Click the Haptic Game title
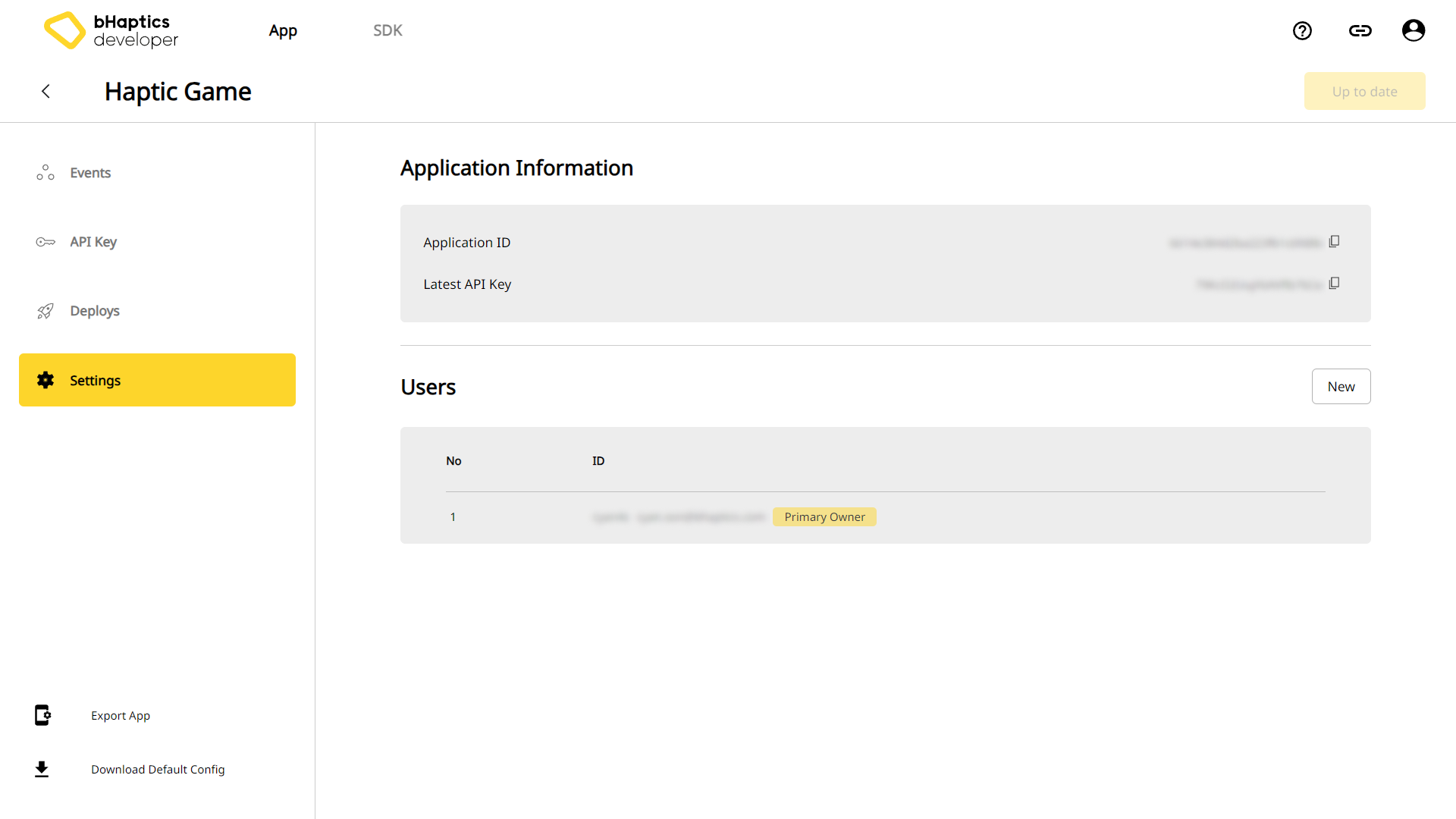Image resolution: width=1456 pixels, height=819 pixels. (178, 92)
